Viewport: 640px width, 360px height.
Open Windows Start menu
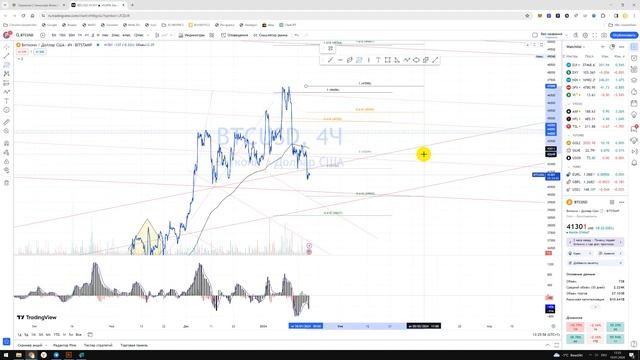6,355
